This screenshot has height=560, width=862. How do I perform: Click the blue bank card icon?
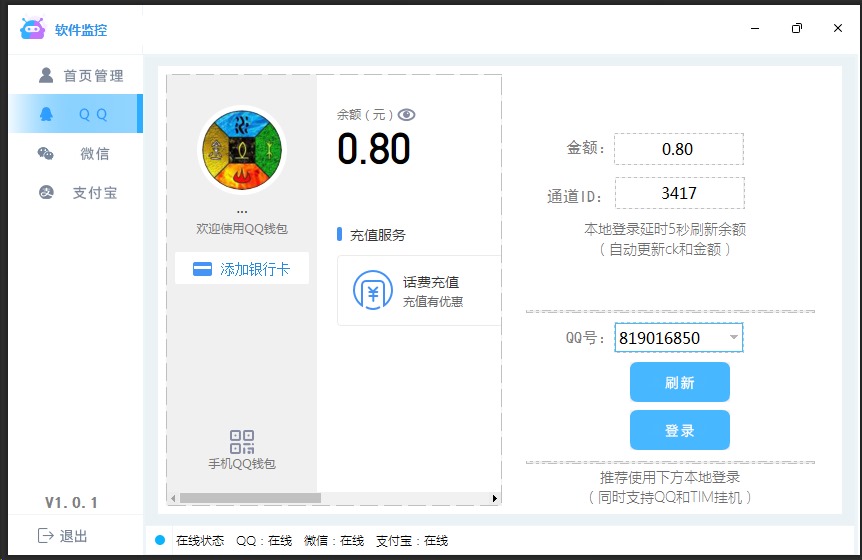pos(202,269)
